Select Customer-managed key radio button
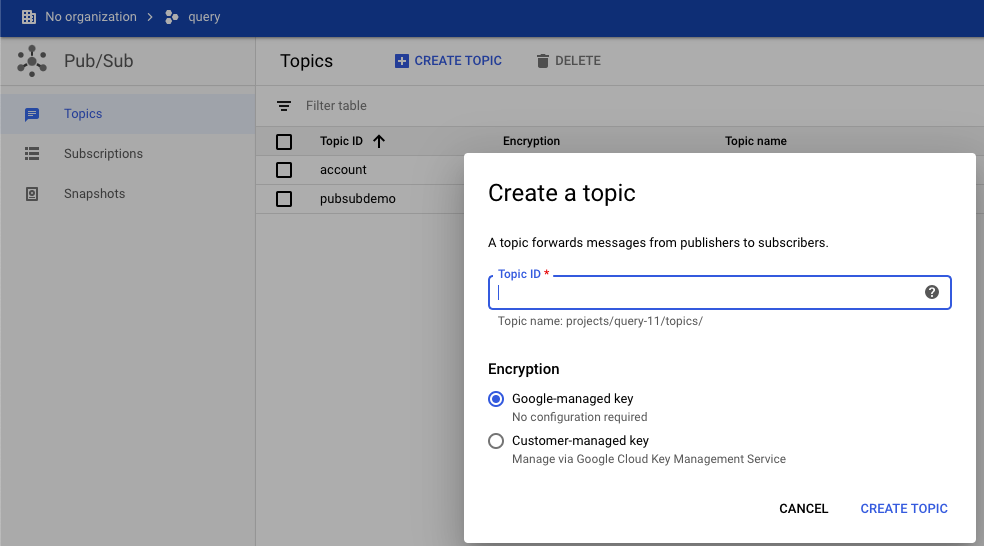This screenshot has width=984, height=546. [x=496, y=441]
